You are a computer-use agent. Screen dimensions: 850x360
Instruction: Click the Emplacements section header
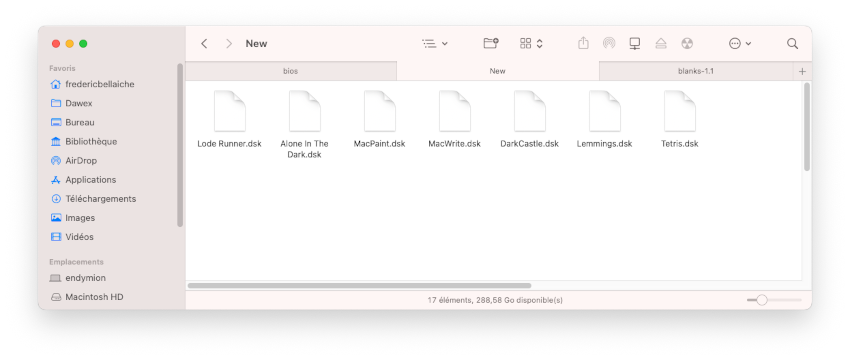(x=76, y=262)
